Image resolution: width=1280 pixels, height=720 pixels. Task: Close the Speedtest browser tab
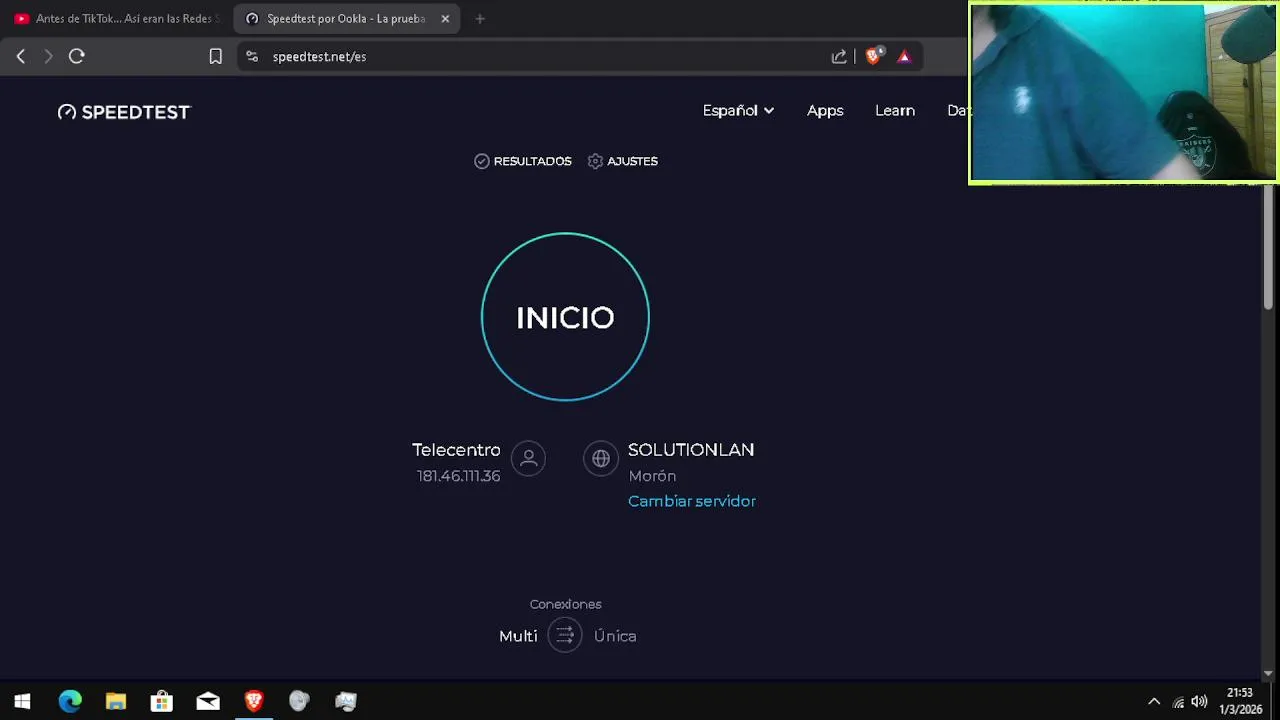pos(445,19)
